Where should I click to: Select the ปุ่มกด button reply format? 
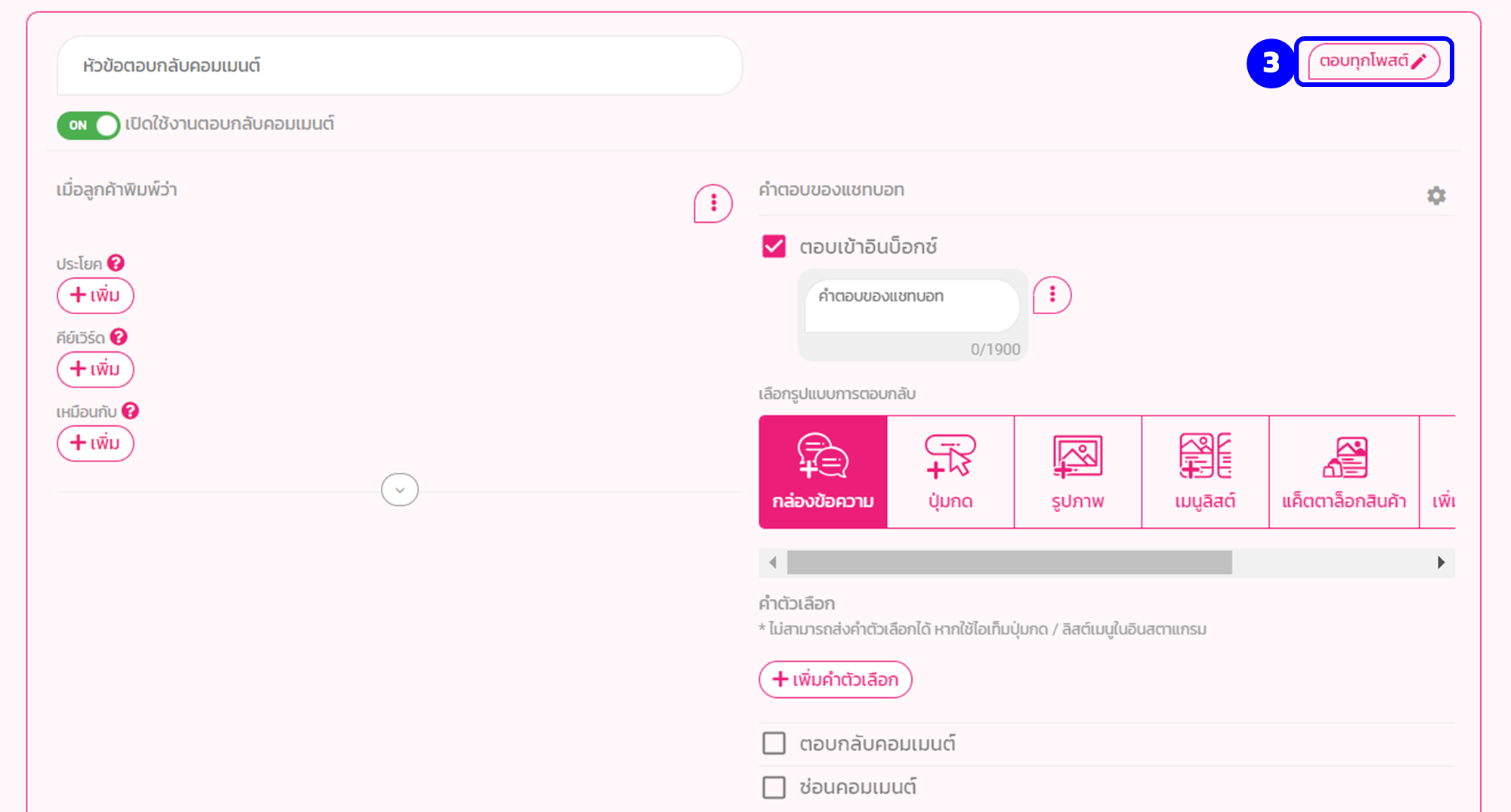coord(950,471)
